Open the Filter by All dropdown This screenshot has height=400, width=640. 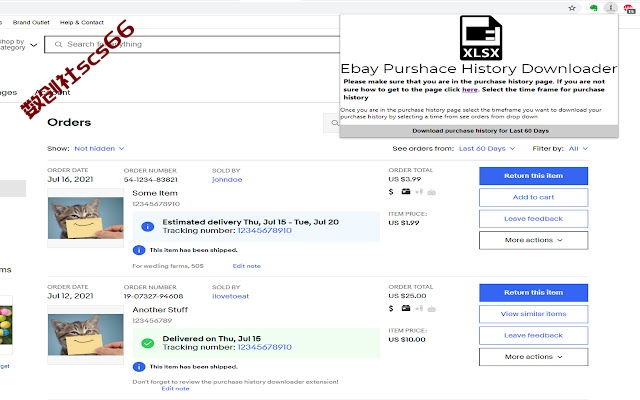[x=578, y=149]
